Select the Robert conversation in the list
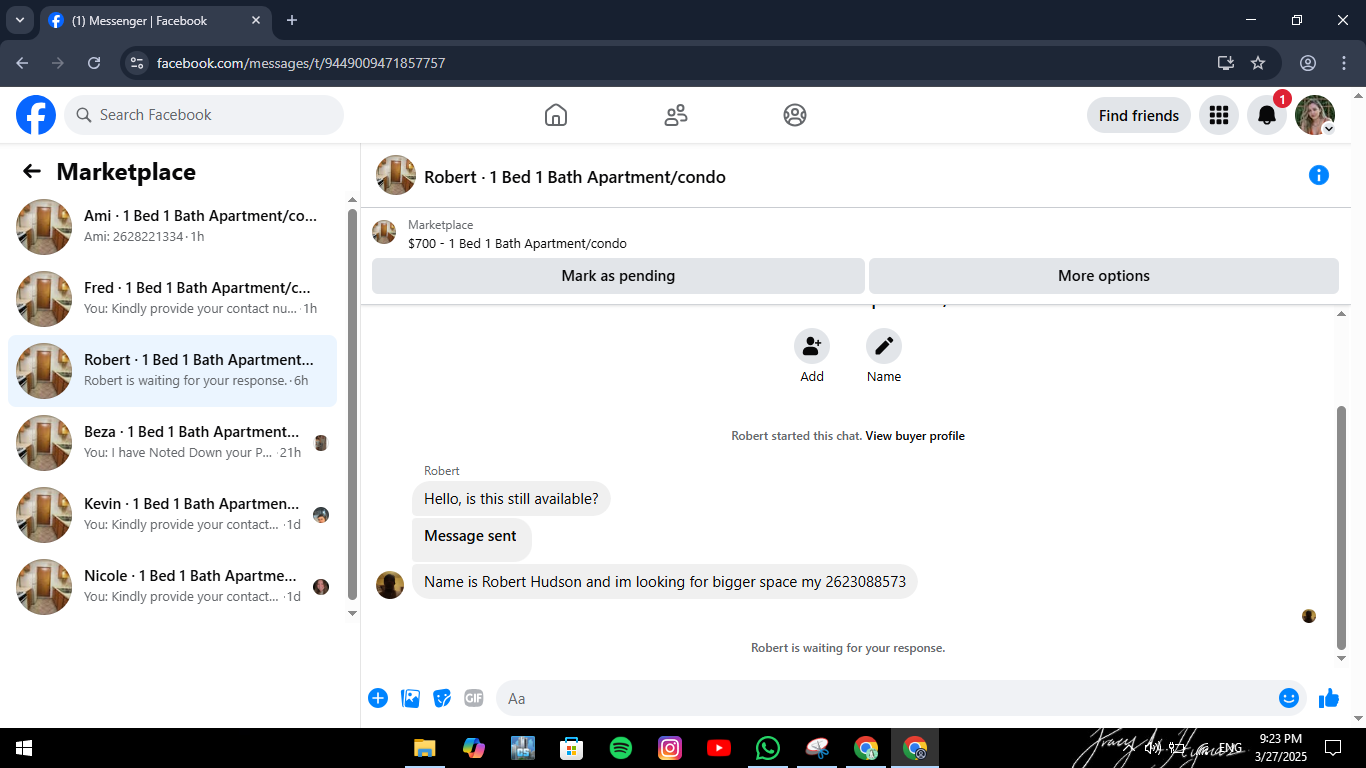 172,371
